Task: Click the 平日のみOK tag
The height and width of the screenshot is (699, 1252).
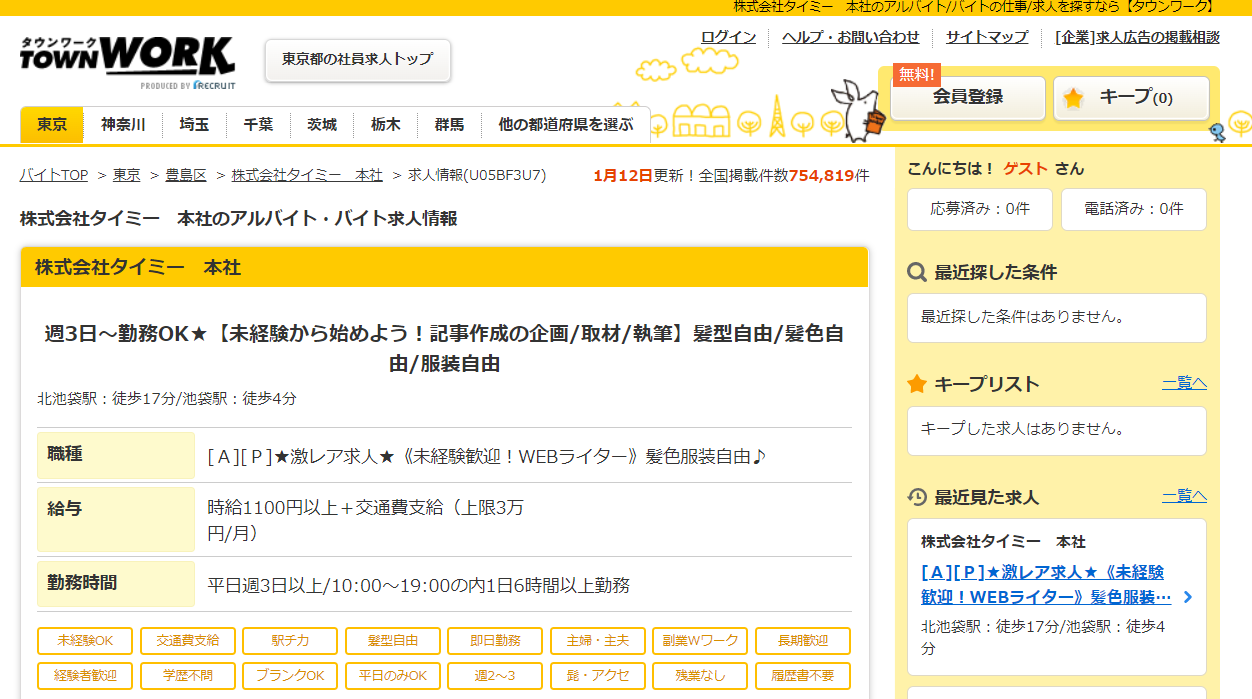Action: (x=392, y=676)
